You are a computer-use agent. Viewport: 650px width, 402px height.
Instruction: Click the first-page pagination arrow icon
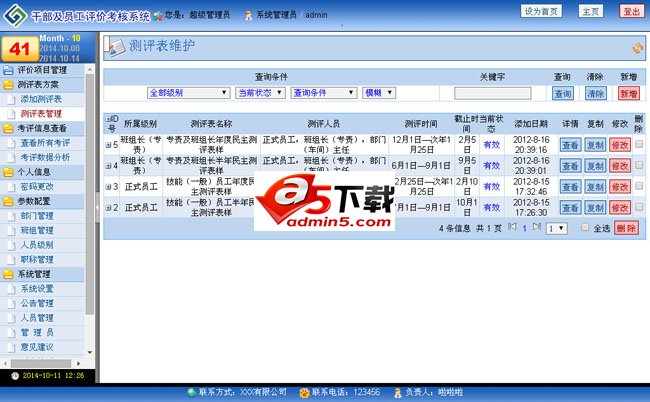tap(512, 227)
